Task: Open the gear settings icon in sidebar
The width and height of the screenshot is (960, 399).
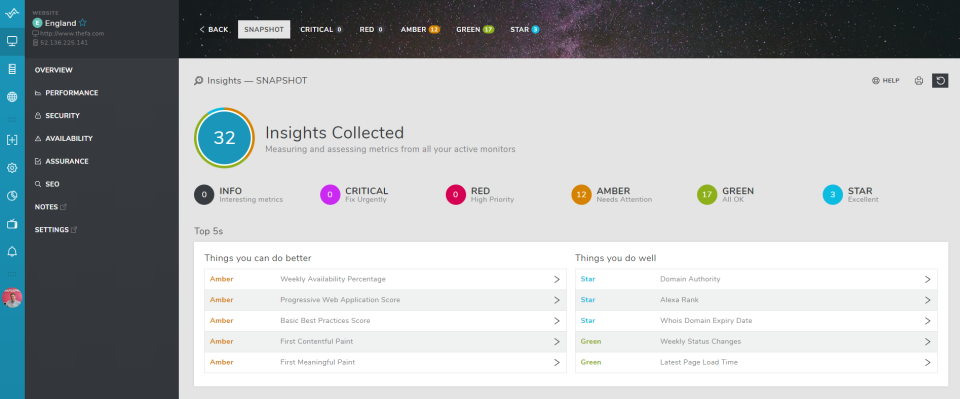Action: coord(12,168)
